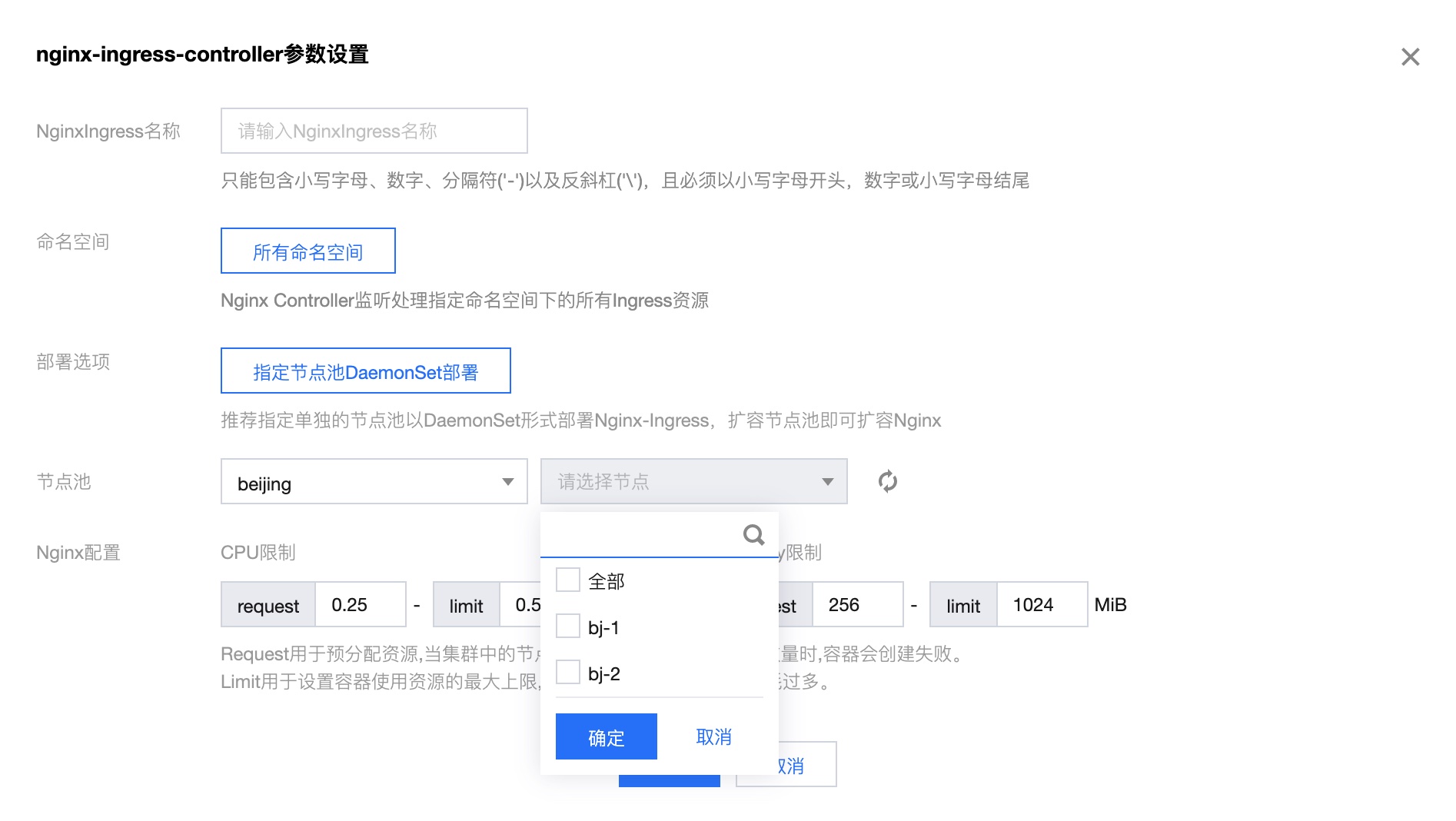Screen dimensions: 1456x821
Task: Click the CPU限制 label
Action: pyautogui.click(x=258, y=552)
